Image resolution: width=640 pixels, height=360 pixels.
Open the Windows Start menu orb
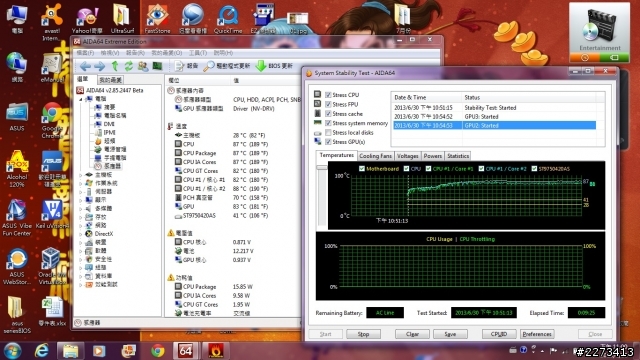tap(12, 351)
